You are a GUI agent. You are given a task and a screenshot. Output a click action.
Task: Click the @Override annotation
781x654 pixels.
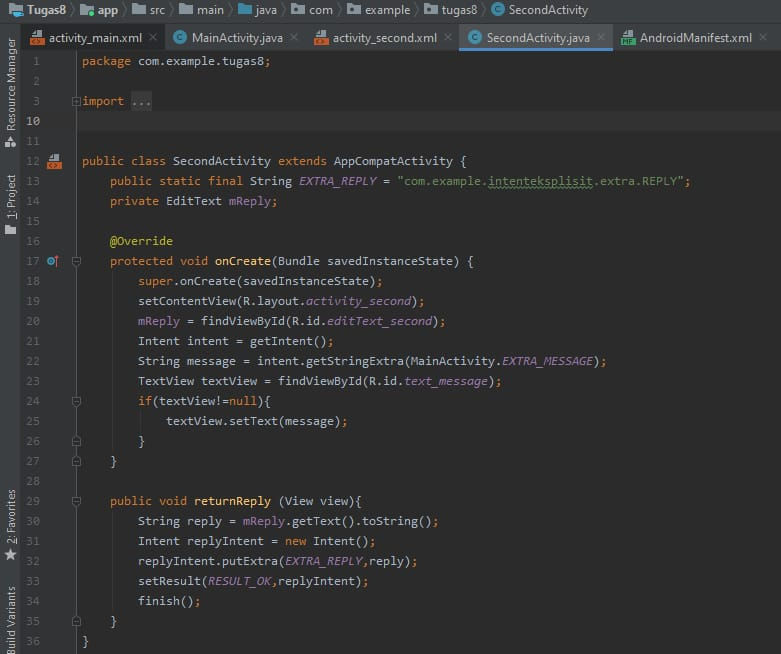[141, 241]
